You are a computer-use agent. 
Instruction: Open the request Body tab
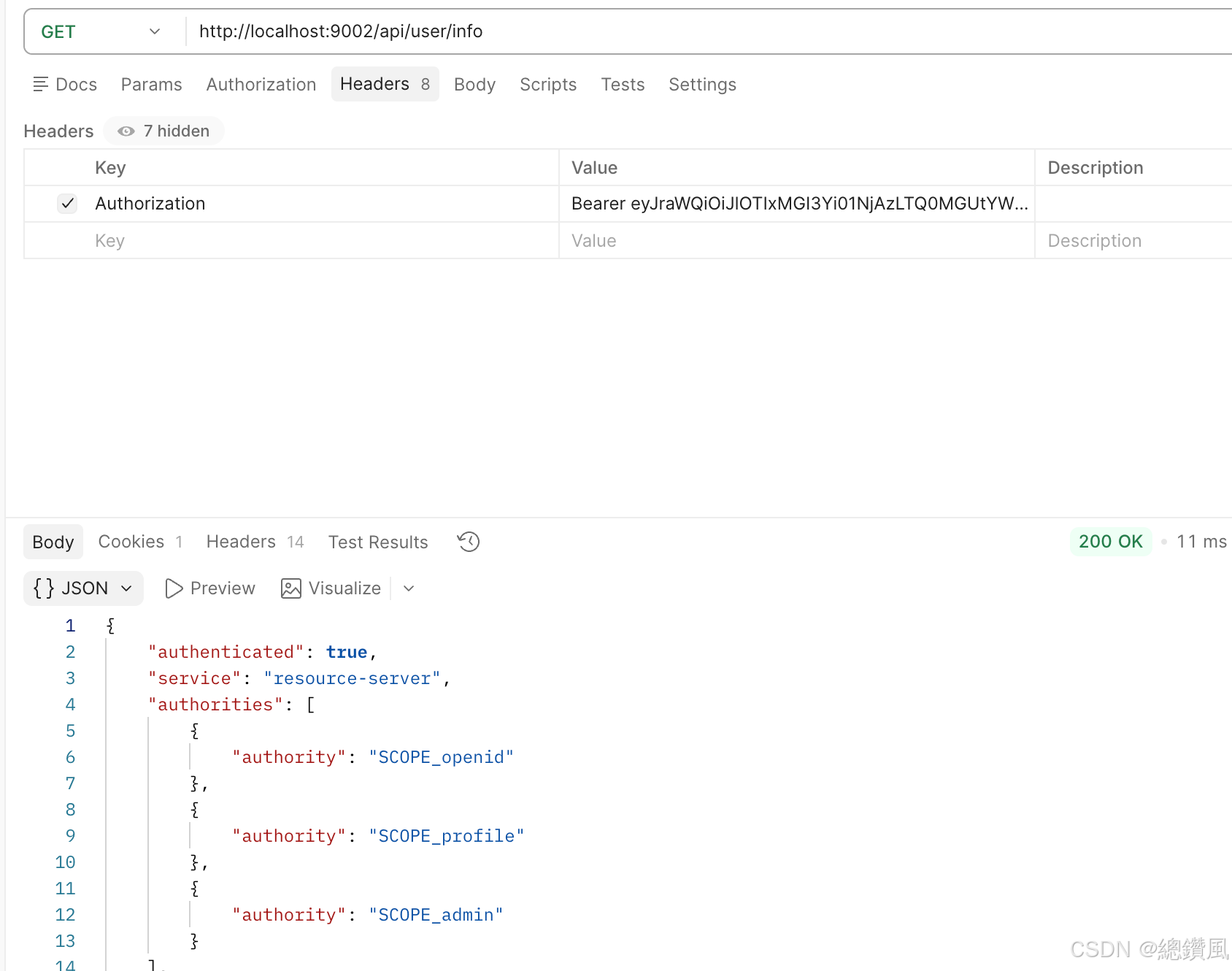(474, 85)
